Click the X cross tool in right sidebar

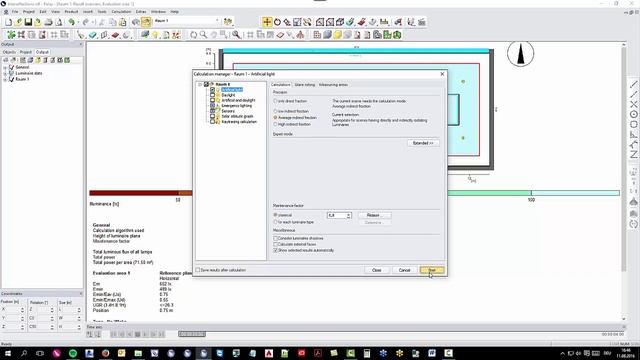point(633,104)
